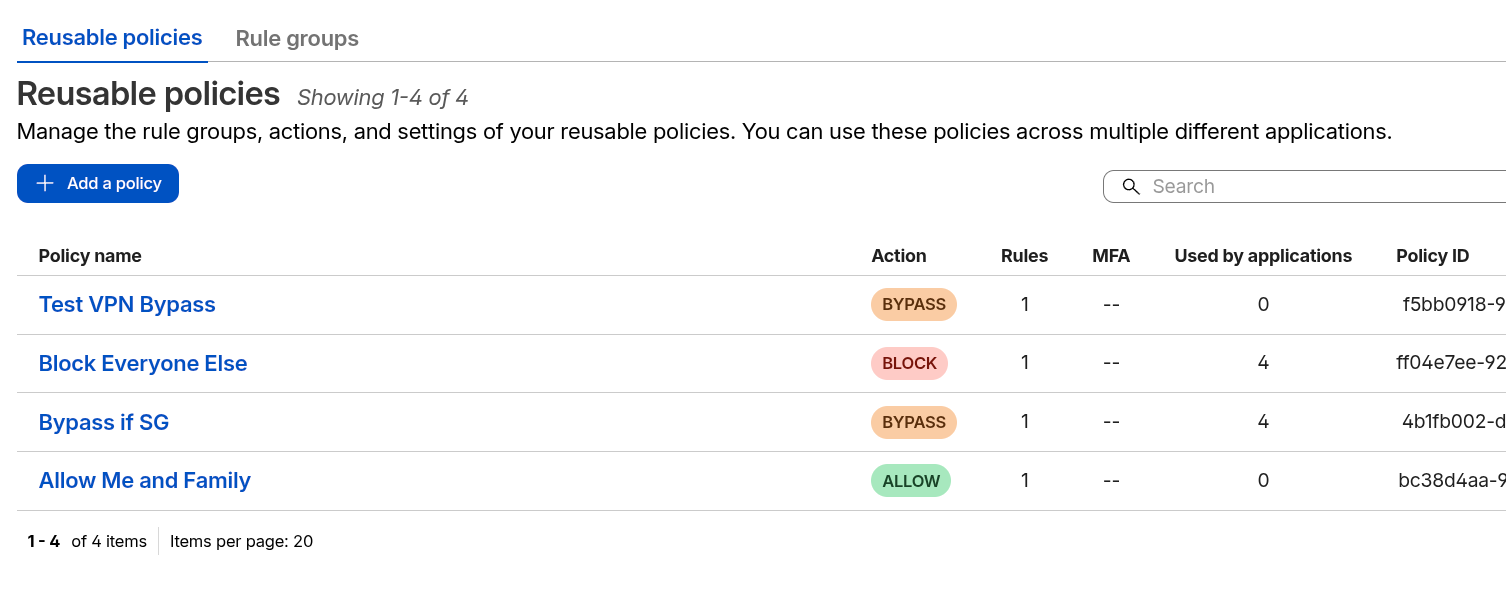Click the green ALLOW action badge
Viewport: 1506px width, 596px height.
point(910,481)
